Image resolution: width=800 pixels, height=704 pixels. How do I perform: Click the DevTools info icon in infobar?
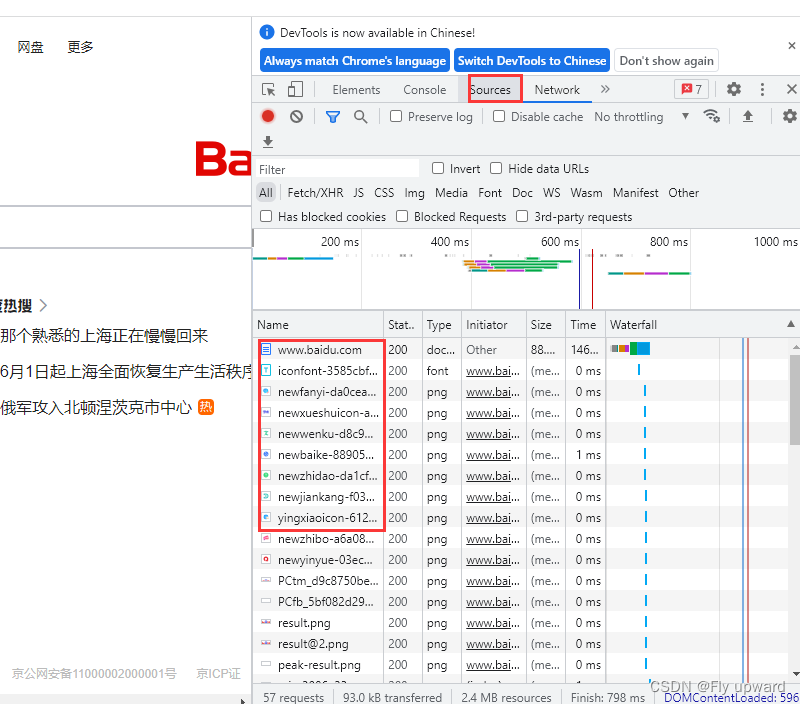[267, 32]
